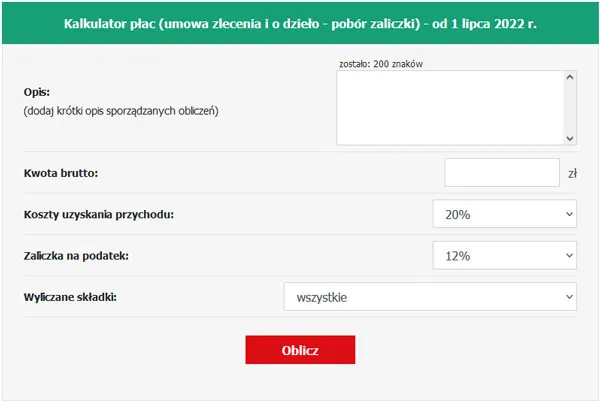Open the Zaliczka na podatek dropdown
The height and width of the screenshot is (402, 600).
coord(504,256)
